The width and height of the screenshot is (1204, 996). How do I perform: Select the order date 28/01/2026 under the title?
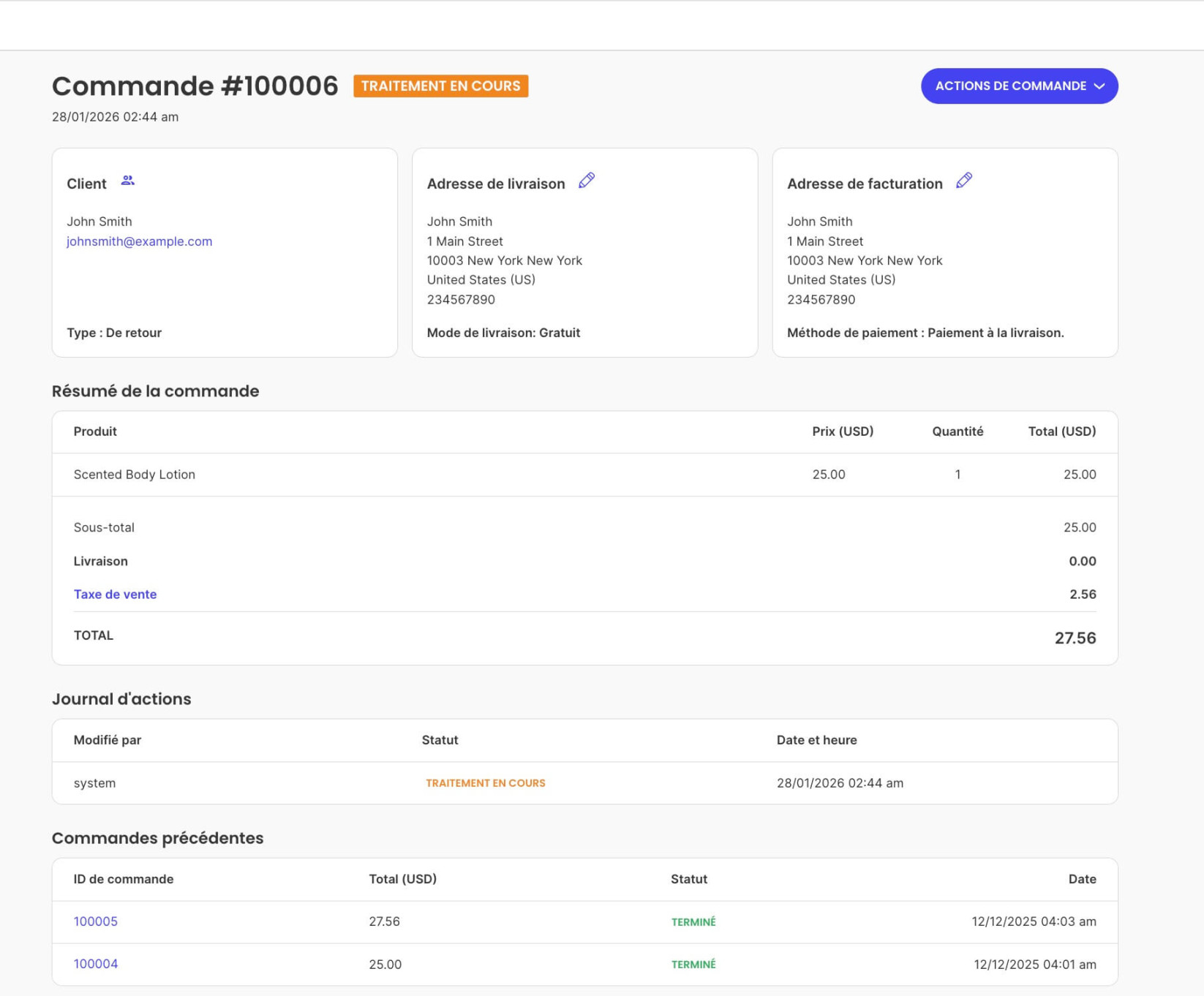pyautogui.click(x=115, y=117)
